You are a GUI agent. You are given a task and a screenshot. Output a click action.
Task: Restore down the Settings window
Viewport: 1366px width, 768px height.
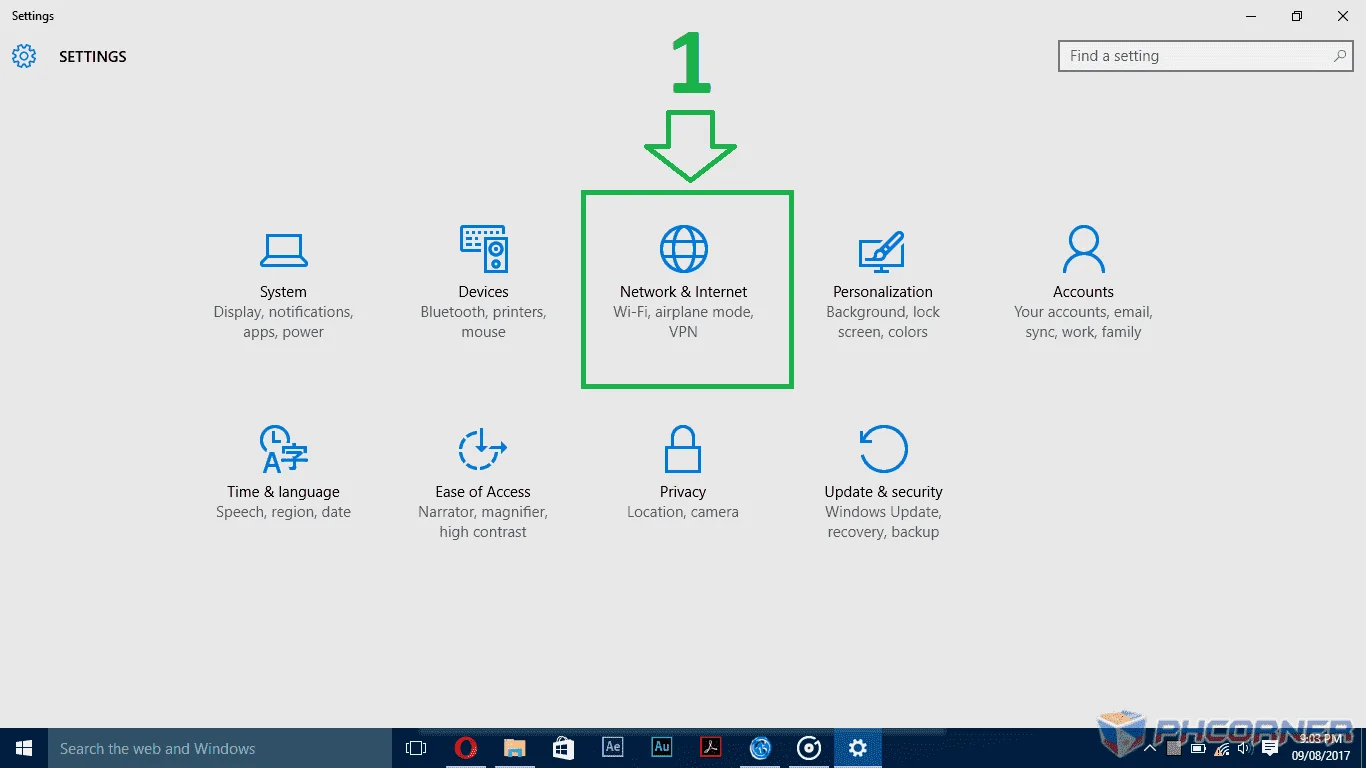[x=1297, y=16]
